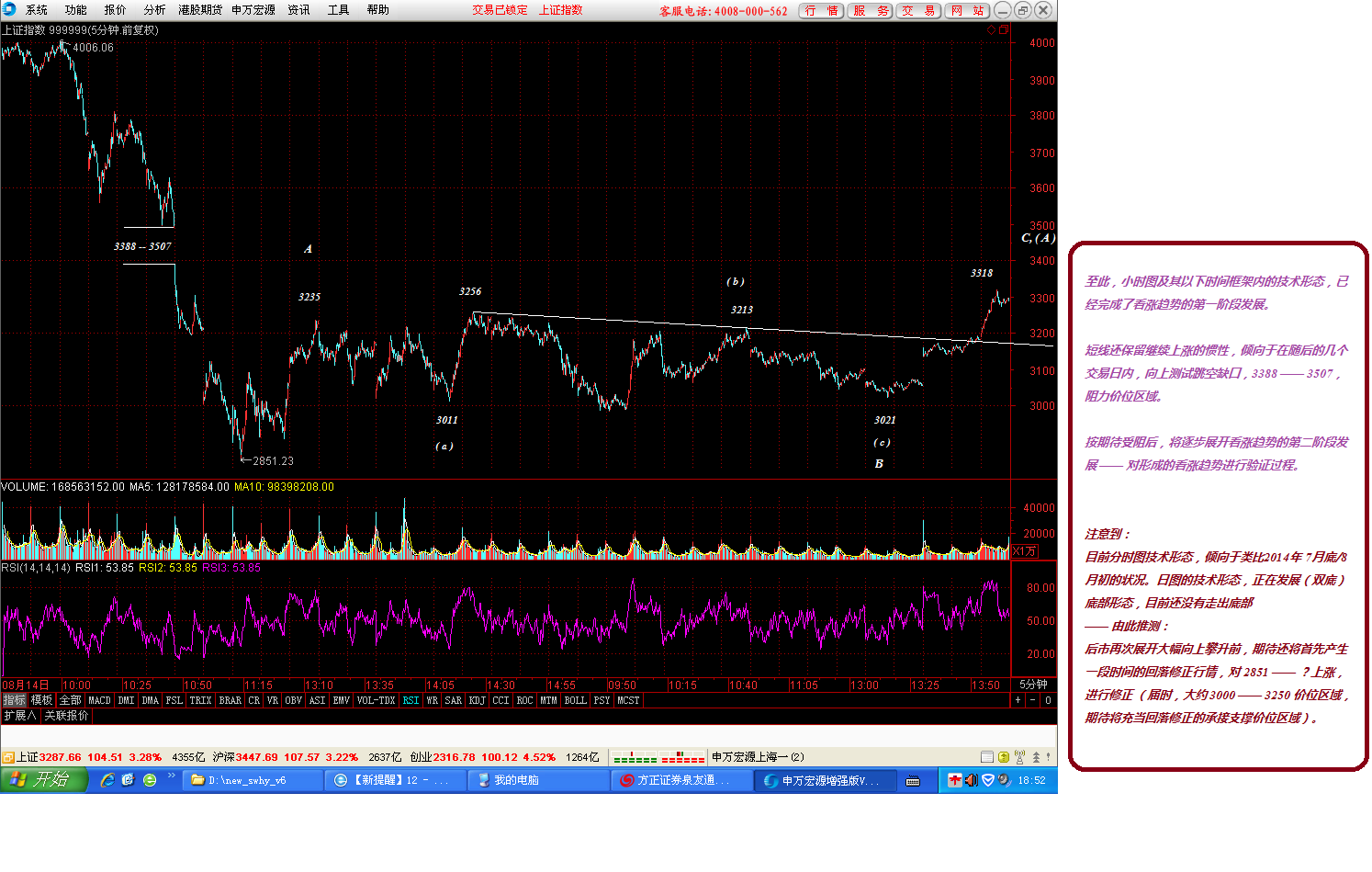Select the highlighted RSI indicator tab

coord(410,700)
